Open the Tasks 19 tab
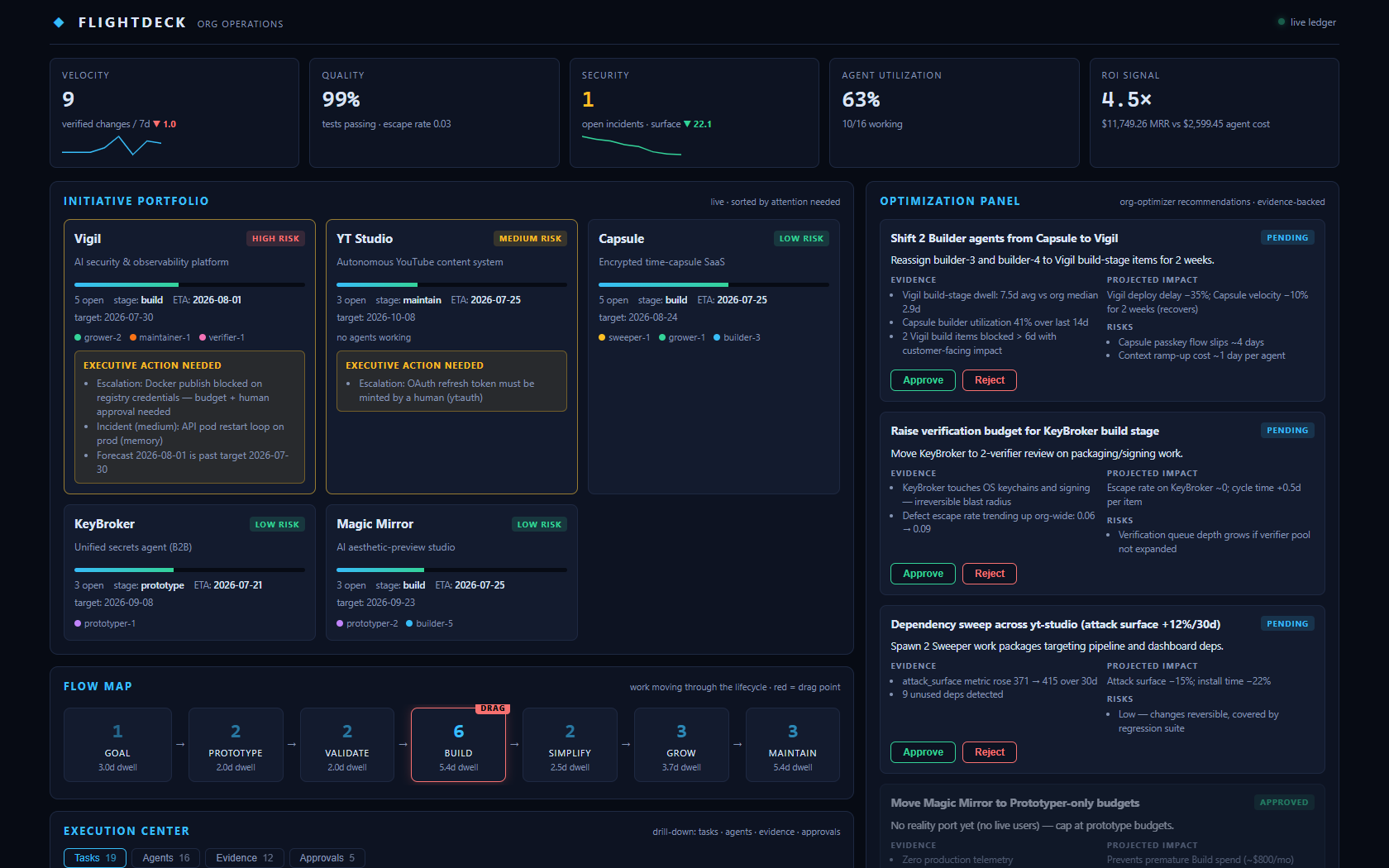The width and height of the screenshot is (1389, 868). (95, 858)
